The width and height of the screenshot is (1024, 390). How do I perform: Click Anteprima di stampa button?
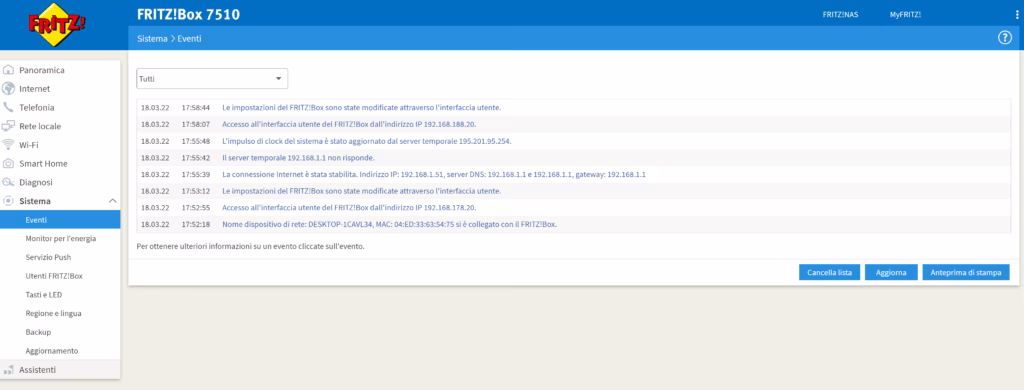point(966,272)
